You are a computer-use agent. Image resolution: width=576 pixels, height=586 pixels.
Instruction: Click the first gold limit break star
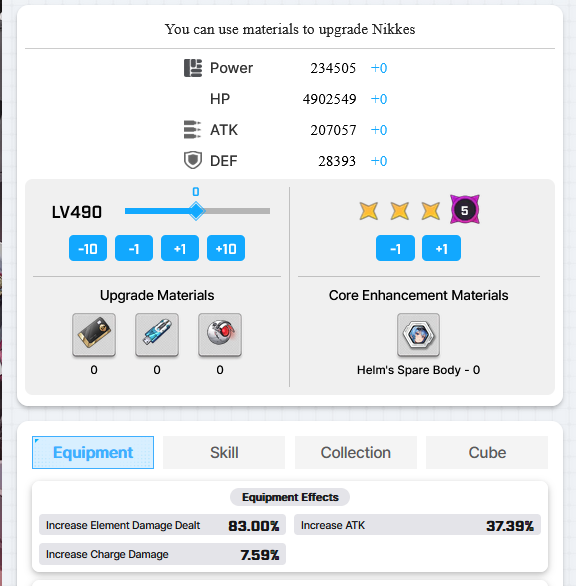[x=369, y=210]
